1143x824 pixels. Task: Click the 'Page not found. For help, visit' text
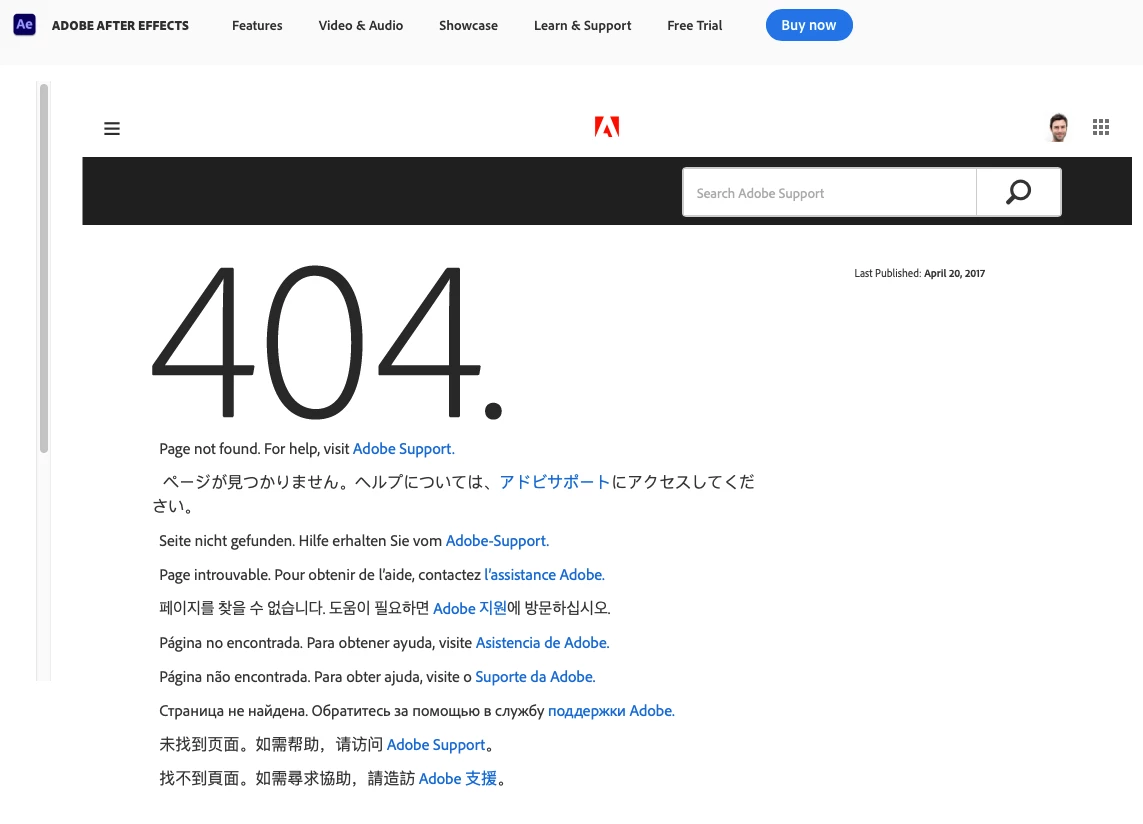tap(254, 449)
